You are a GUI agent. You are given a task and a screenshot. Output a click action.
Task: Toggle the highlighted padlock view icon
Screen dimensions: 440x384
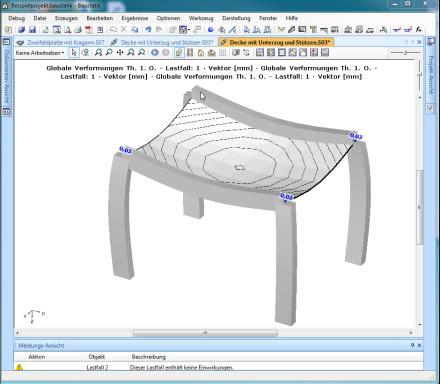(x=179, y=52)
